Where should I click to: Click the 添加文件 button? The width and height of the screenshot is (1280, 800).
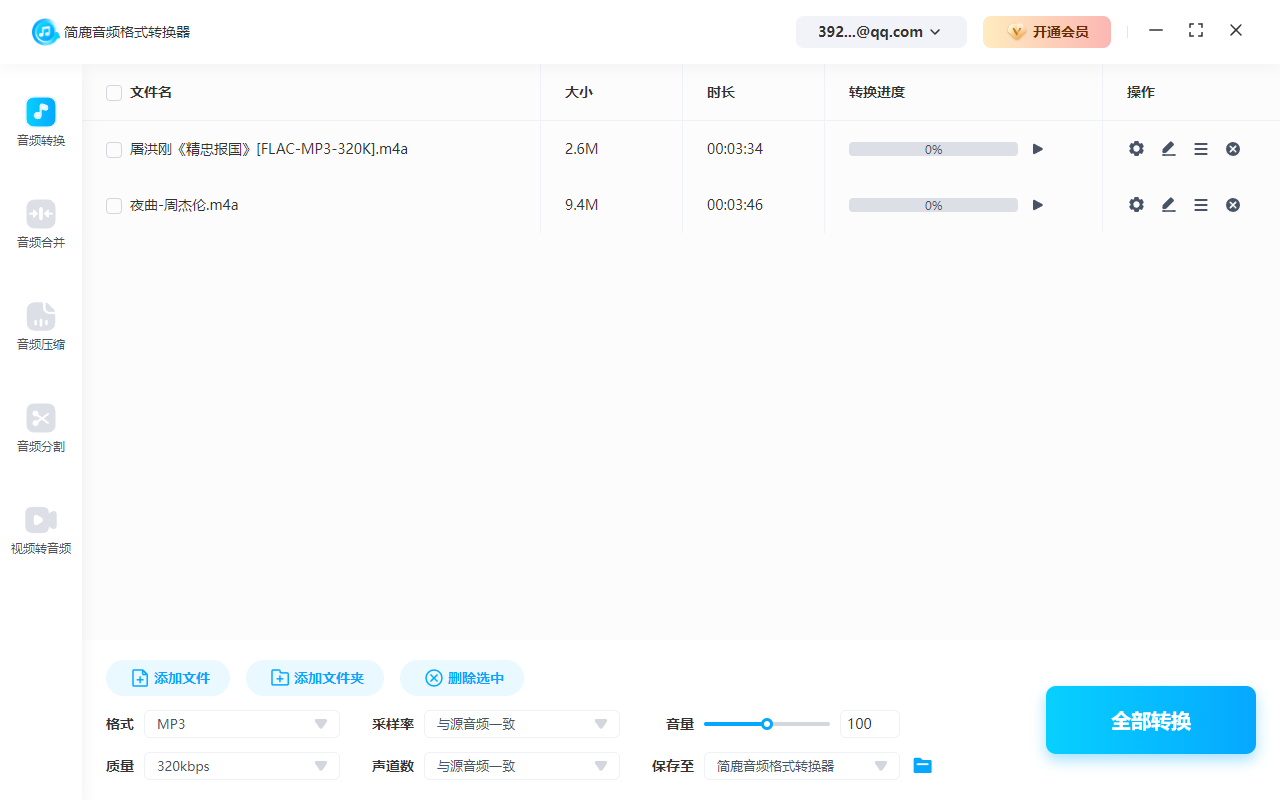[x=168, y=678]
